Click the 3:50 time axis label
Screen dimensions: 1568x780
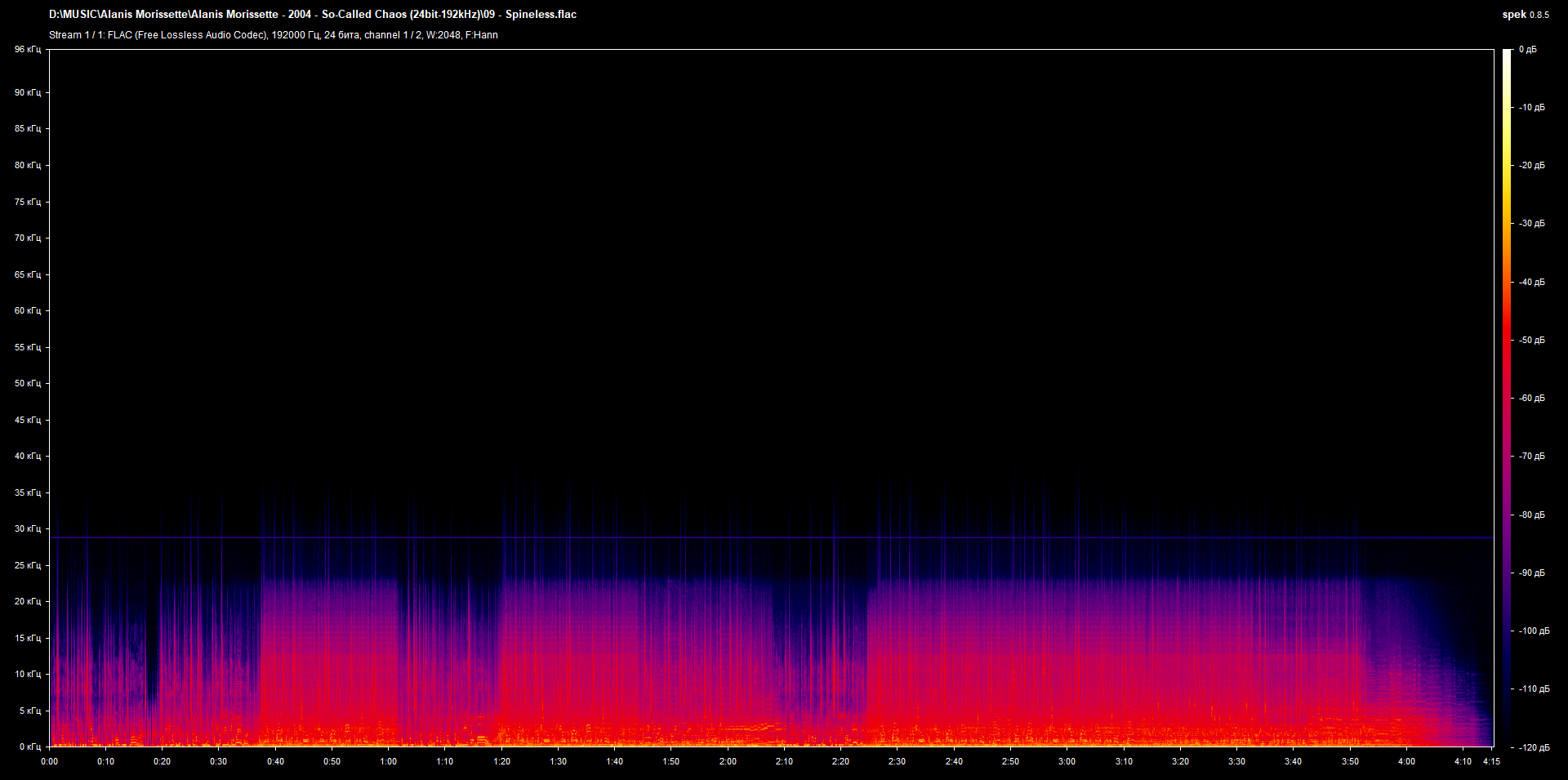(1350, 761)
